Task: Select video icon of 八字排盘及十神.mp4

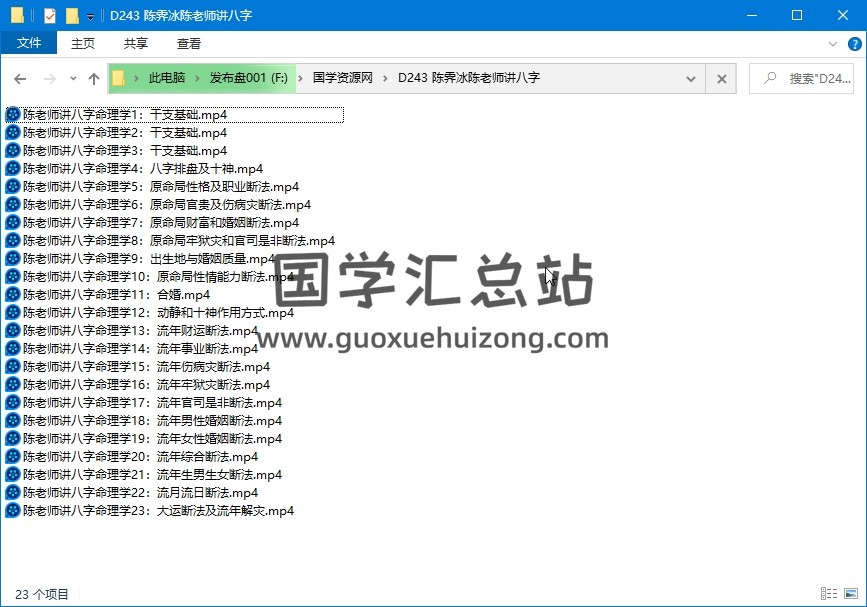Action: 13,169
